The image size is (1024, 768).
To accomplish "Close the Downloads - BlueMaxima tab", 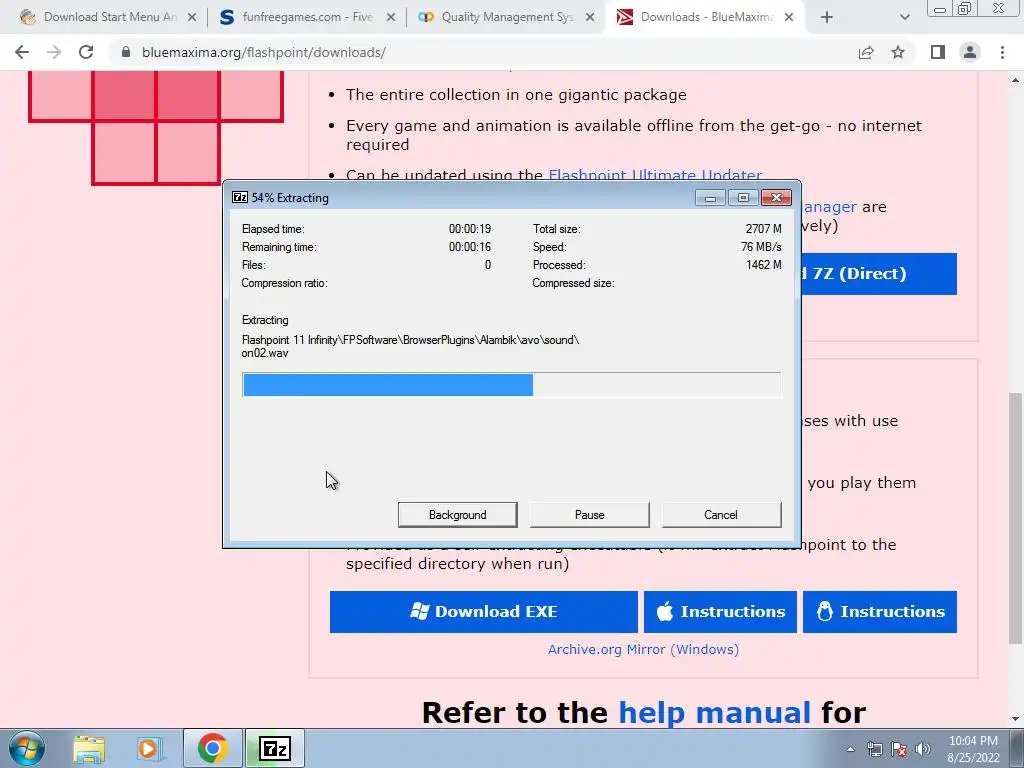I will 789,18.
